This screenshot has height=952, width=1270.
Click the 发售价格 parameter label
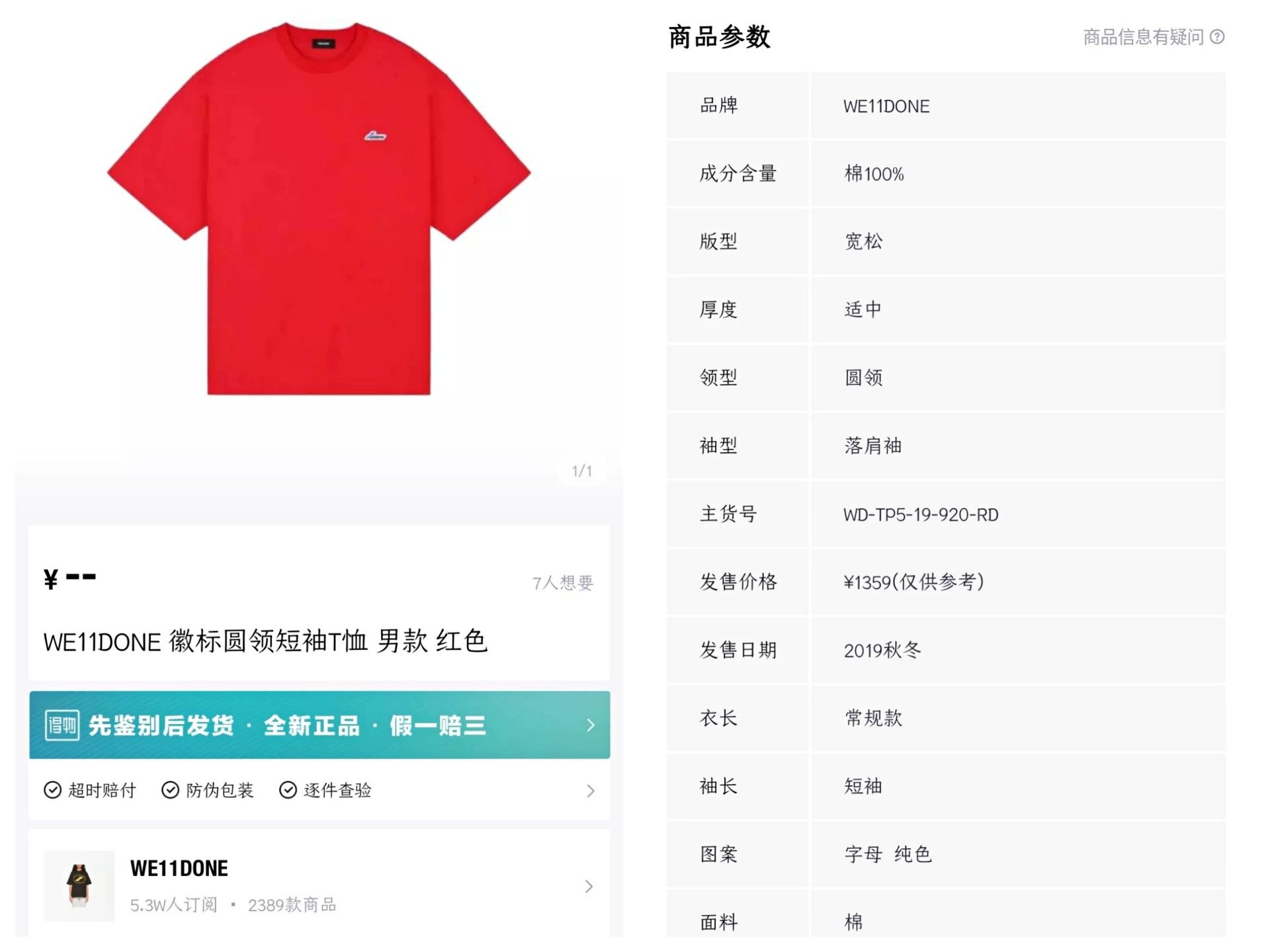point(738,582)
